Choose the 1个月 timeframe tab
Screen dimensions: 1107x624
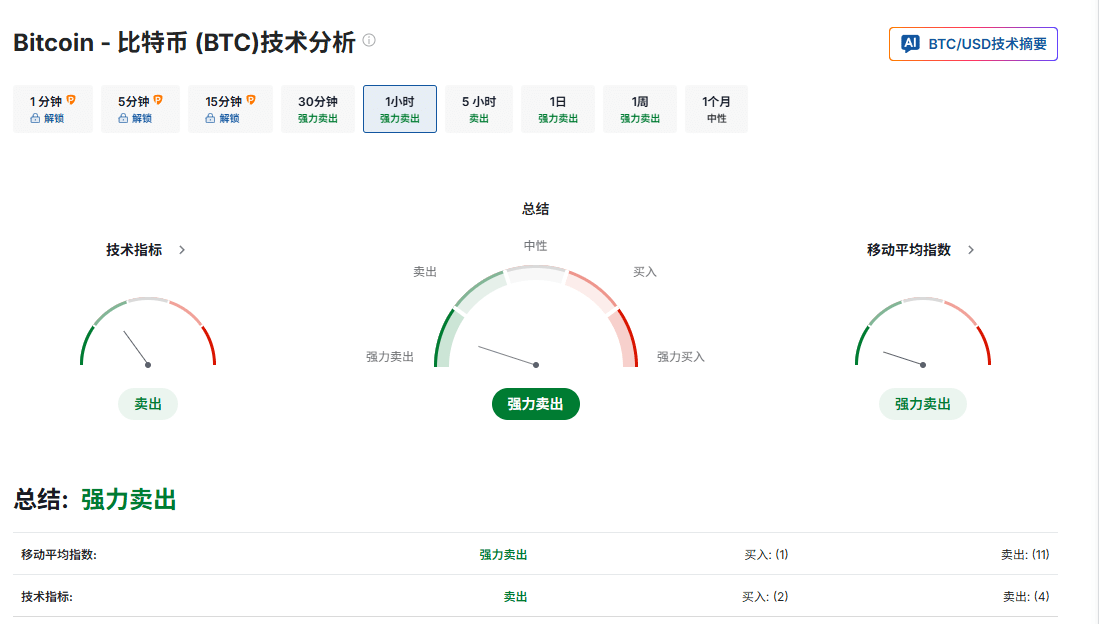[x=716, y=109]
